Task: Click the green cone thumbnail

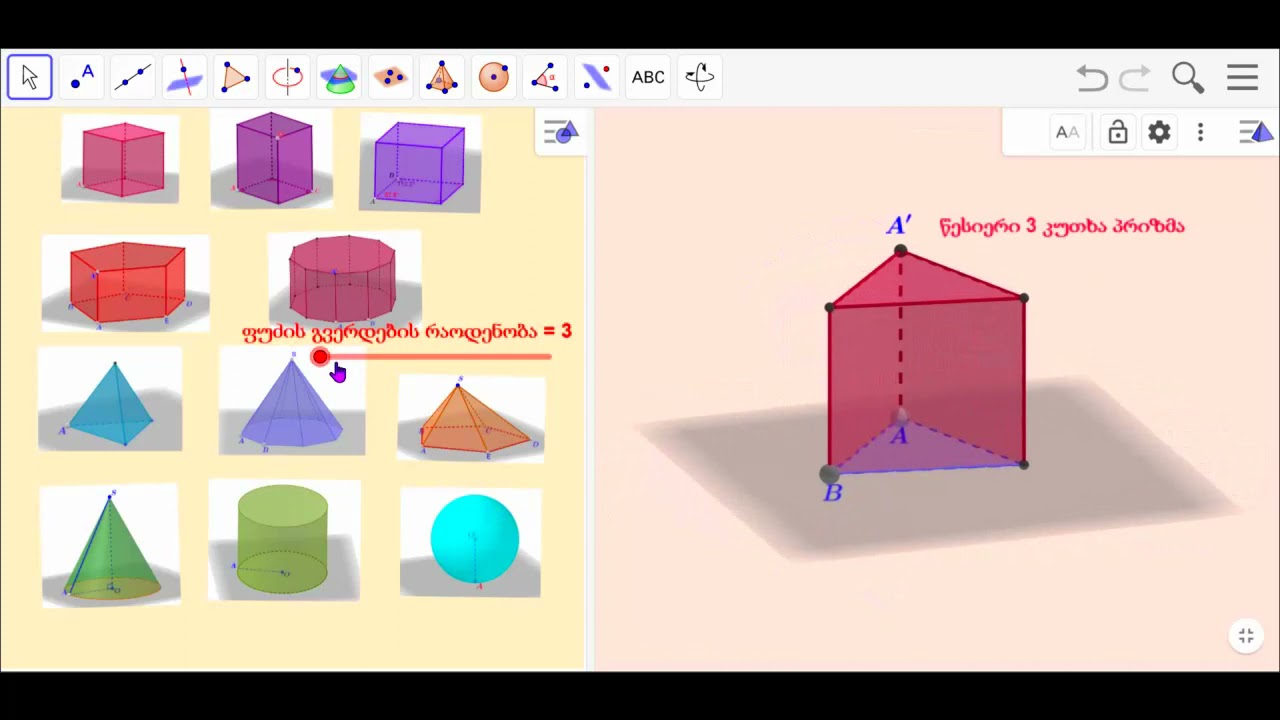Action: [x=110, y=545]
